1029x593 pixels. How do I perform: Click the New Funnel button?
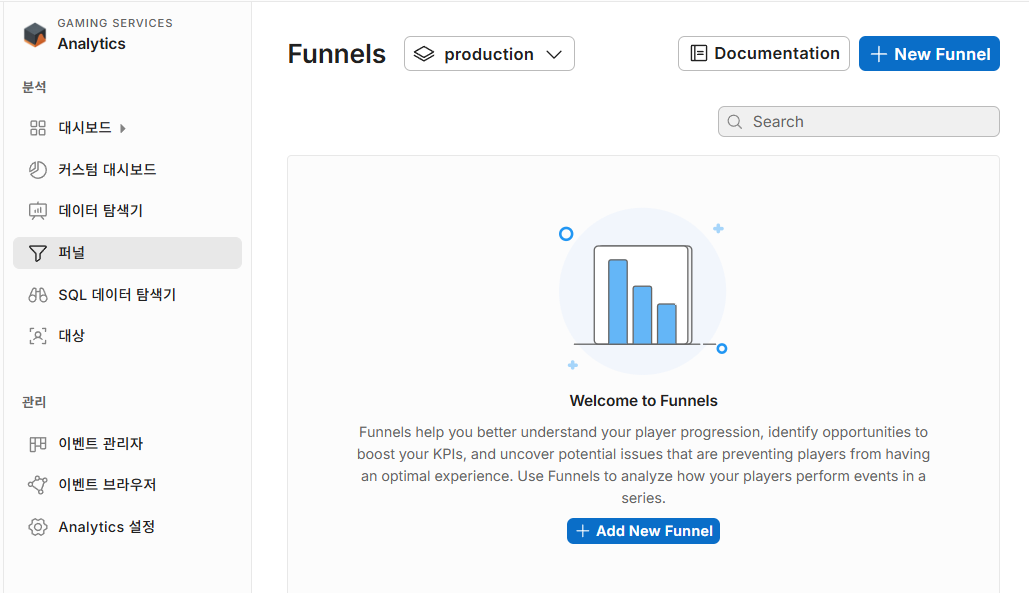(929, 54)
